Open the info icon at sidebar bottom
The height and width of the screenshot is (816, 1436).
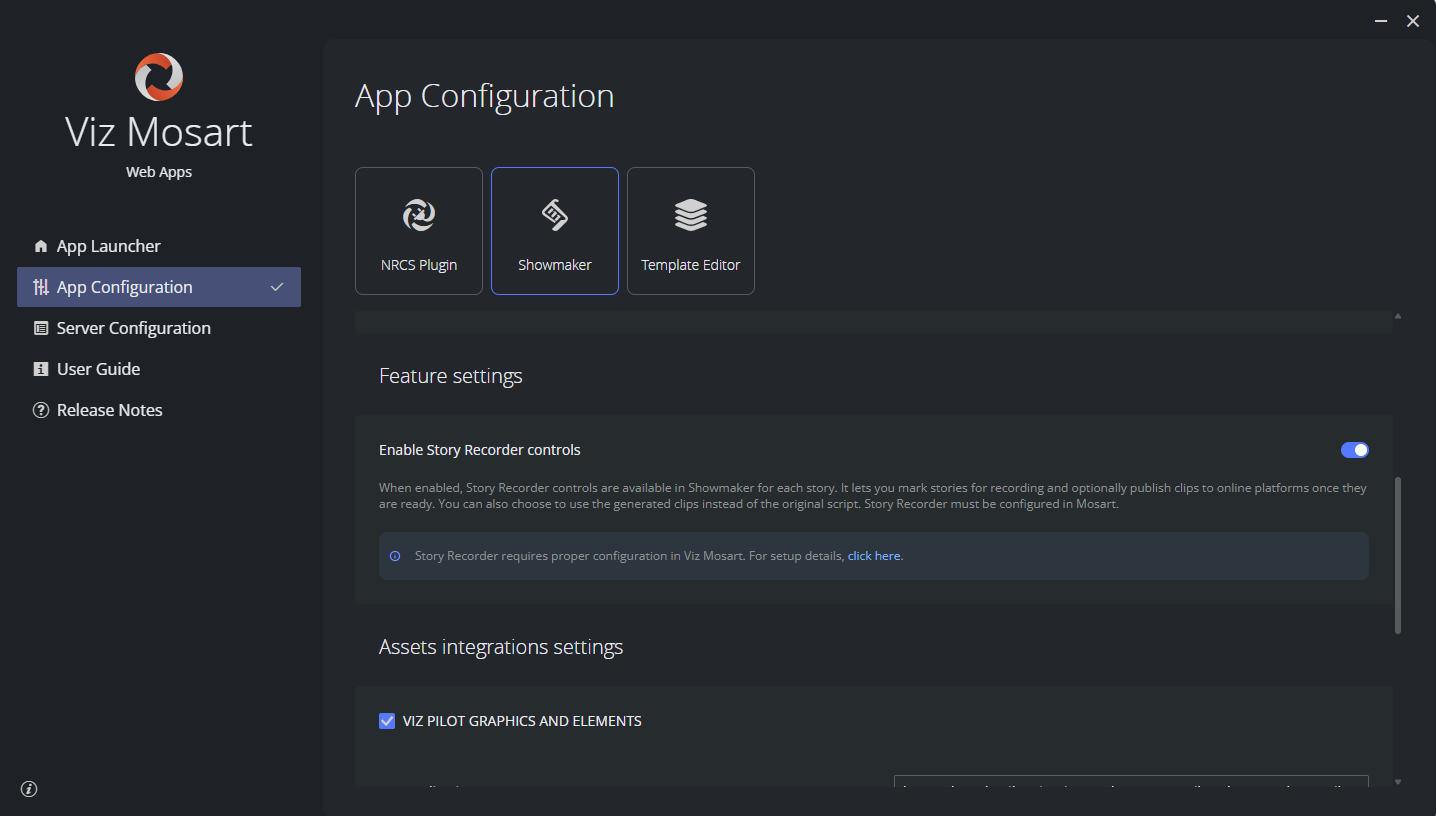coord(29,789)
